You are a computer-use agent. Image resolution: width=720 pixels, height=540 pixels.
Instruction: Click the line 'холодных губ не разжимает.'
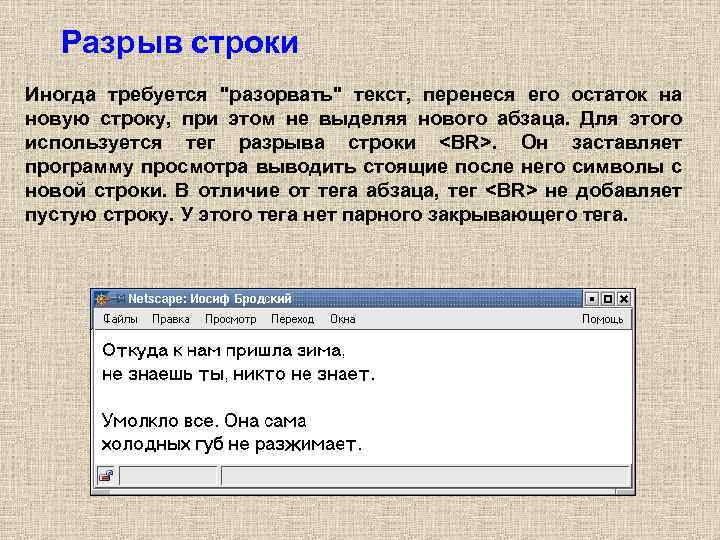pyautogui.click(x=232, y=444)
